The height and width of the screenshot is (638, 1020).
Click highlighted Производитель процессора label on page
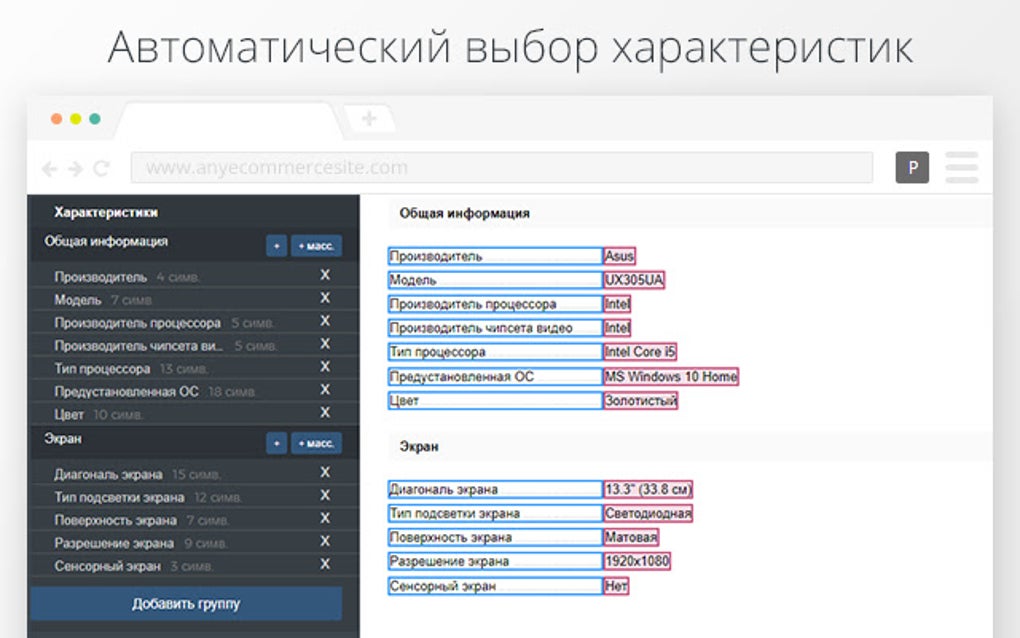[495, 304]
